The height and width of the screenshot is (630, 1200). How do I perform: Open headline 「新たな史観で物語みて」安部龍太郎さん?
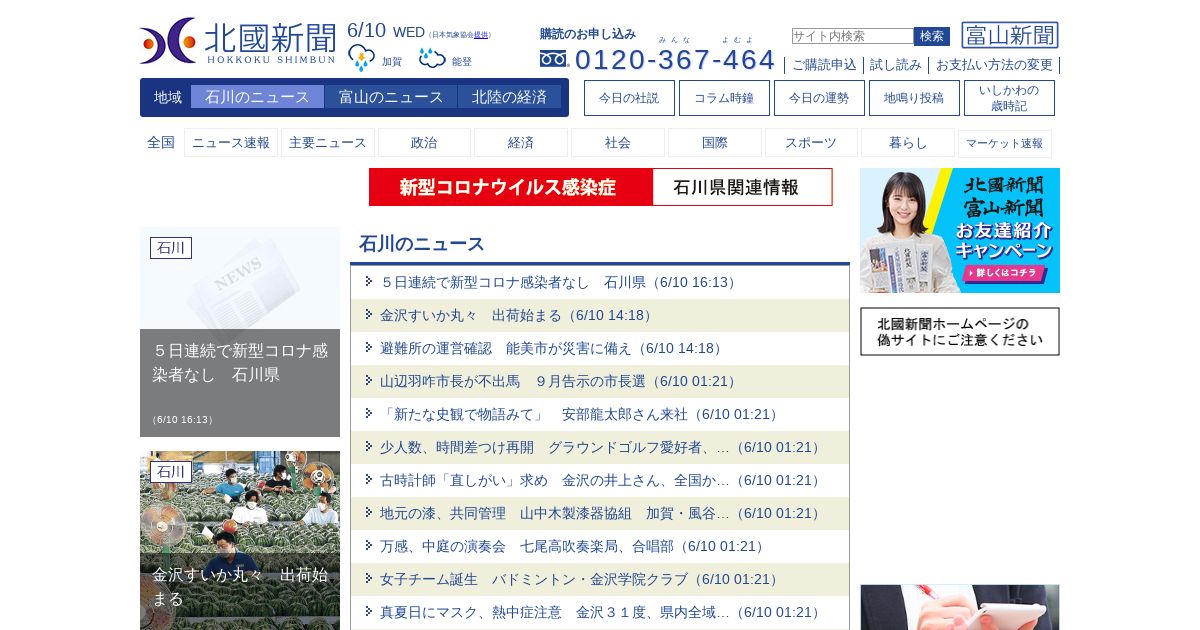coord(581,414)
